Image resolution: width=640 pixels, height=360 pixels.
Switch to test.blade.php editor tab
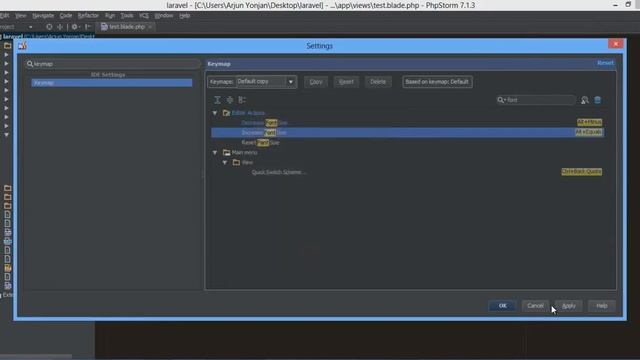(x=127, y=27)
